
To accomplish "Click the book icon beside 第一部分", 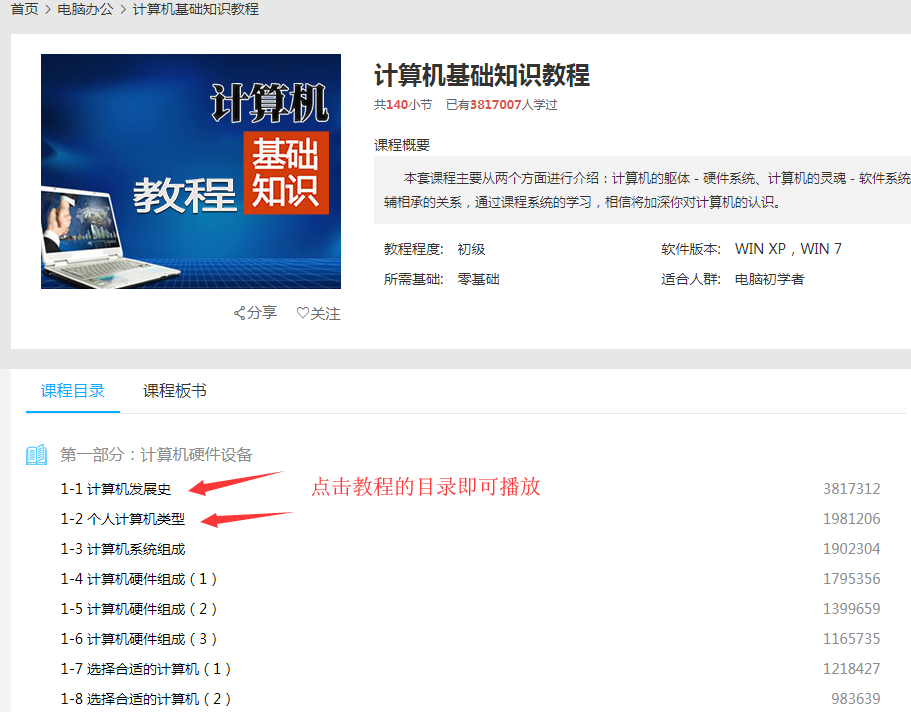I will [x=37, y=455].
